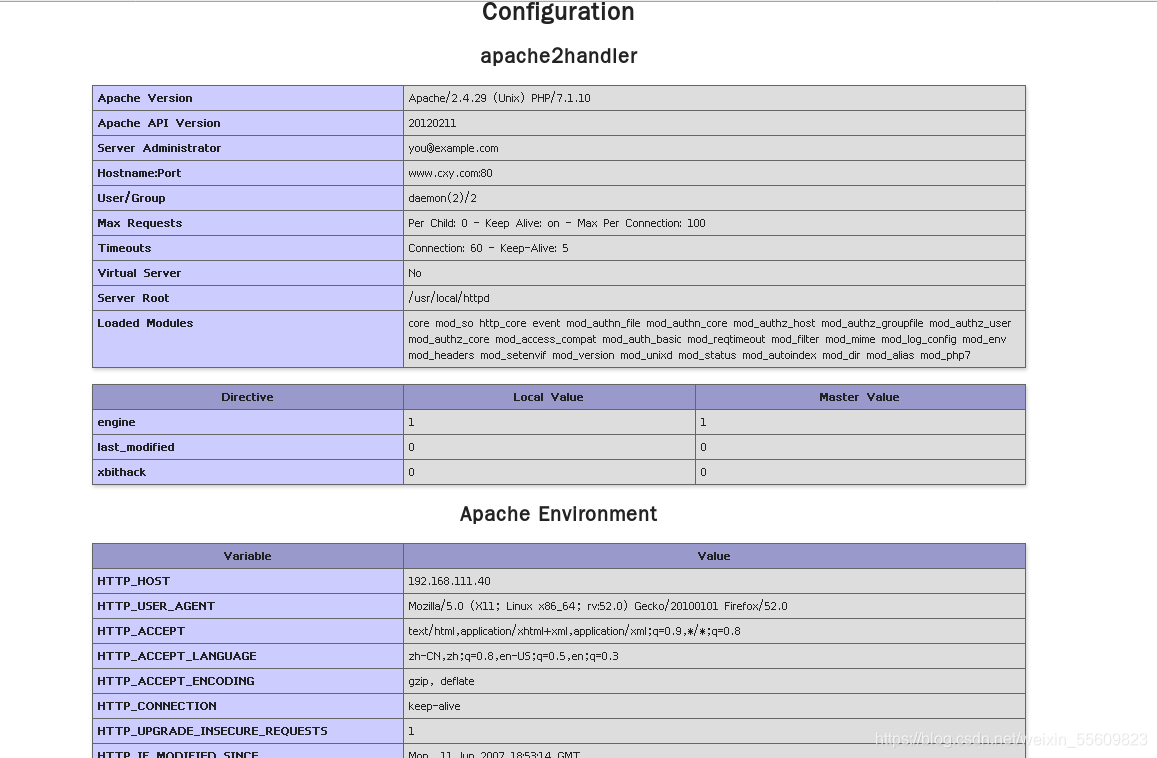Click the 'Directive' column header

pos(247,397)
